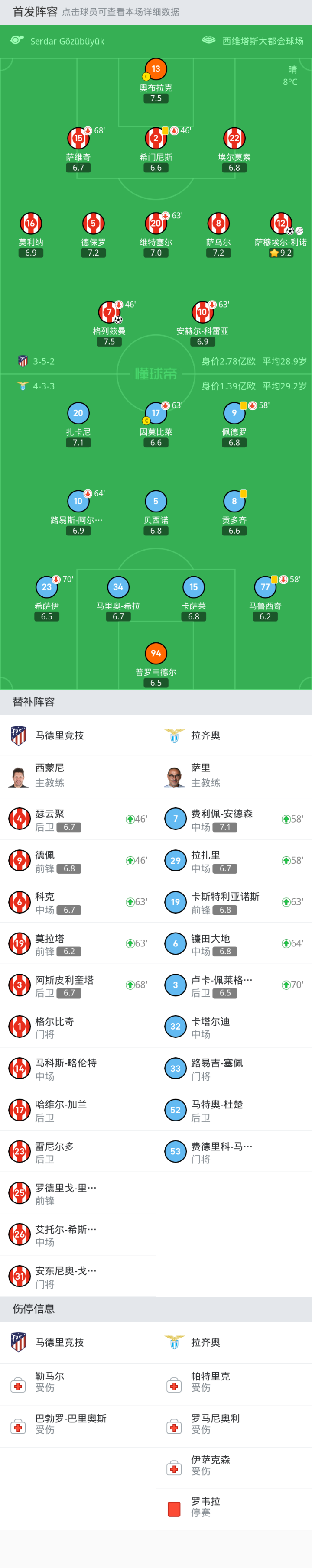
Task: Click the red card icon beside 罗韦拉
Action: 174,1509
